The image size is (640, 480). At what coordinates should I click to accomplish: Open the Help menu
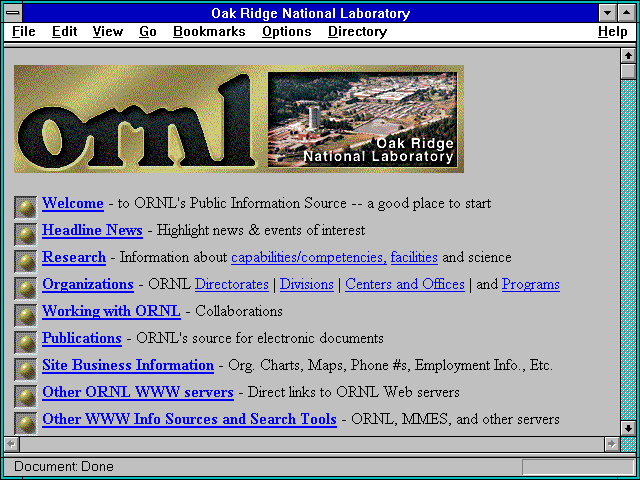click(x=612, y=31)
